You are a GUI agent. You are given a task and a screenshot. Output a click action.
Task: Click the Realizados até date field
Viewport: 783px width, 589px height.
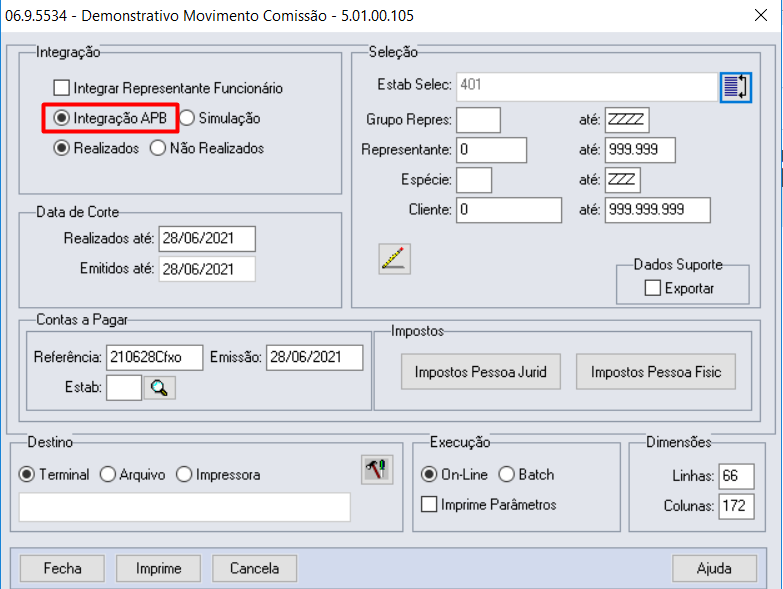207,239
